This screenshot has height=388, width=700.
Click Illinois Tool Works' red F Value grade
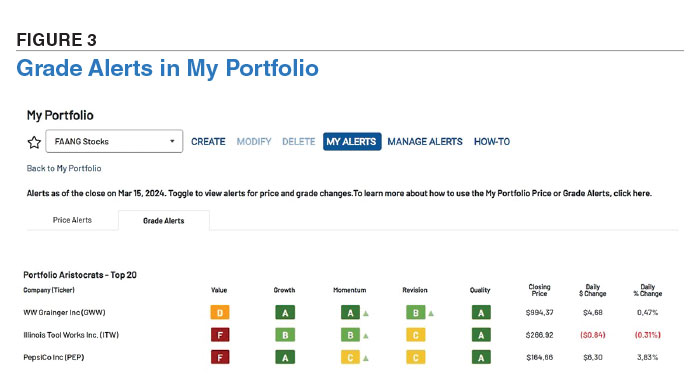pos(220,335)
